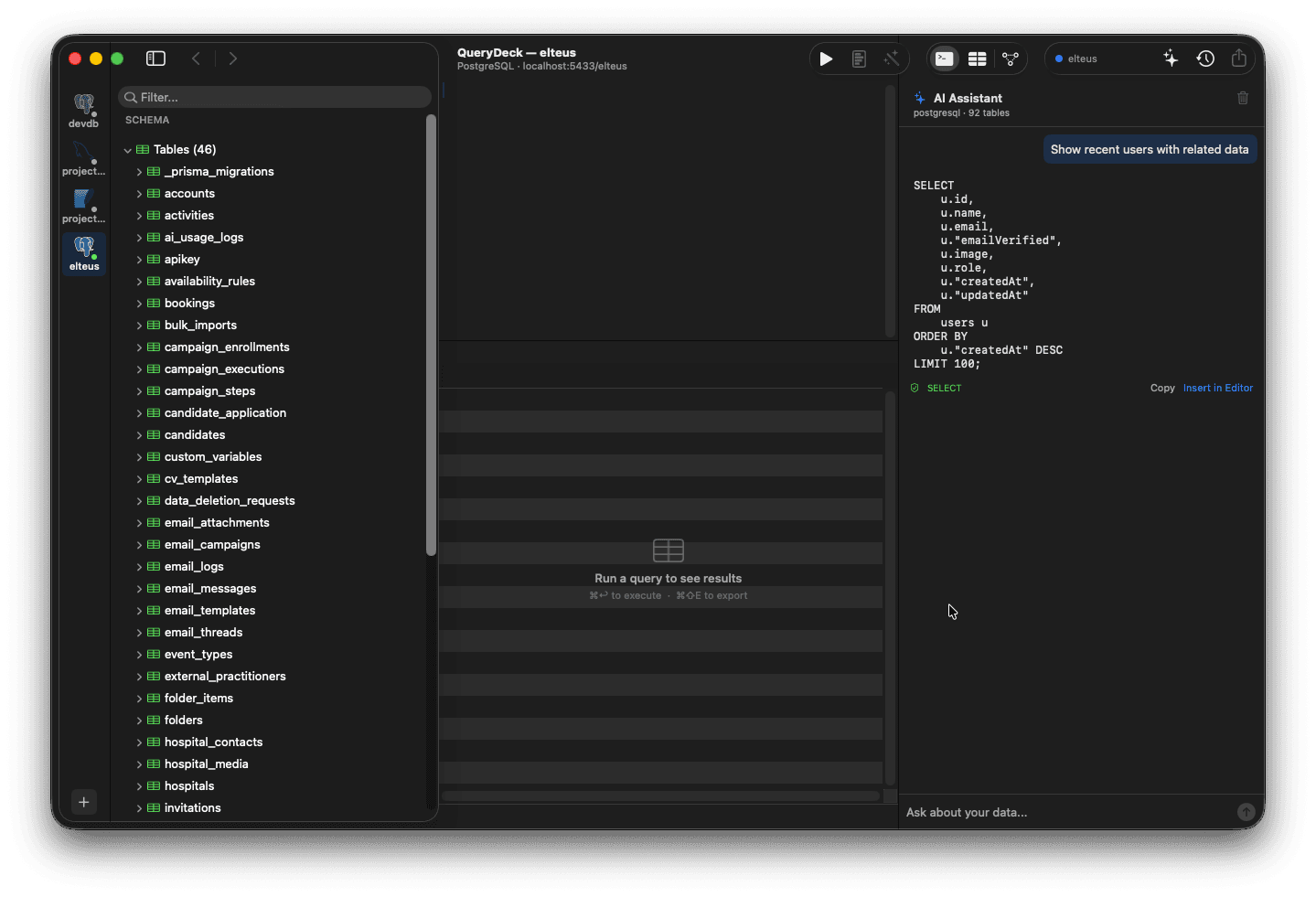This screenshot has height=897, width=1316.
Task: Select the campaign_executions table
Action: (x=224, y=369)
